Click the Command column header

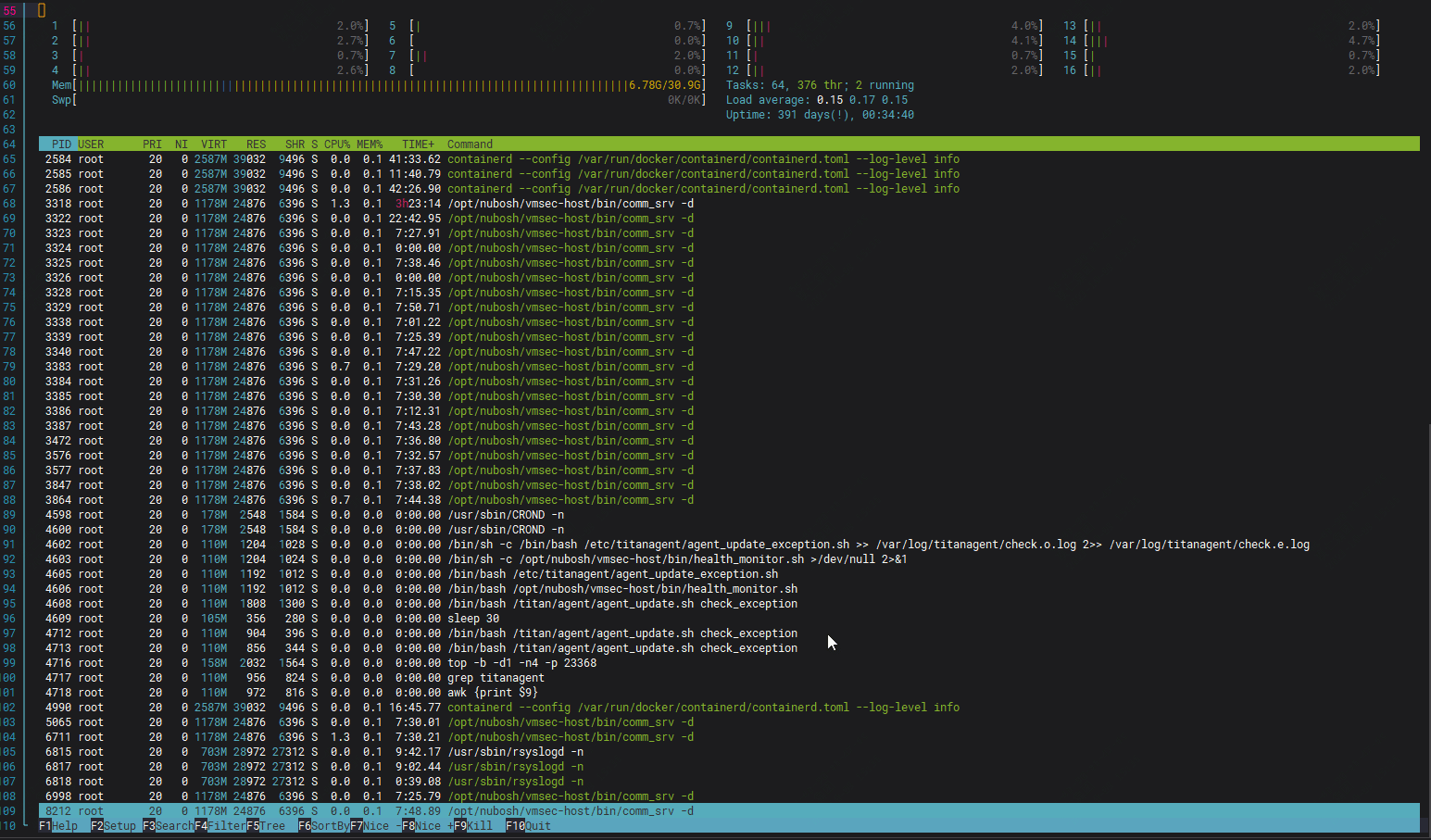point(470,144)
